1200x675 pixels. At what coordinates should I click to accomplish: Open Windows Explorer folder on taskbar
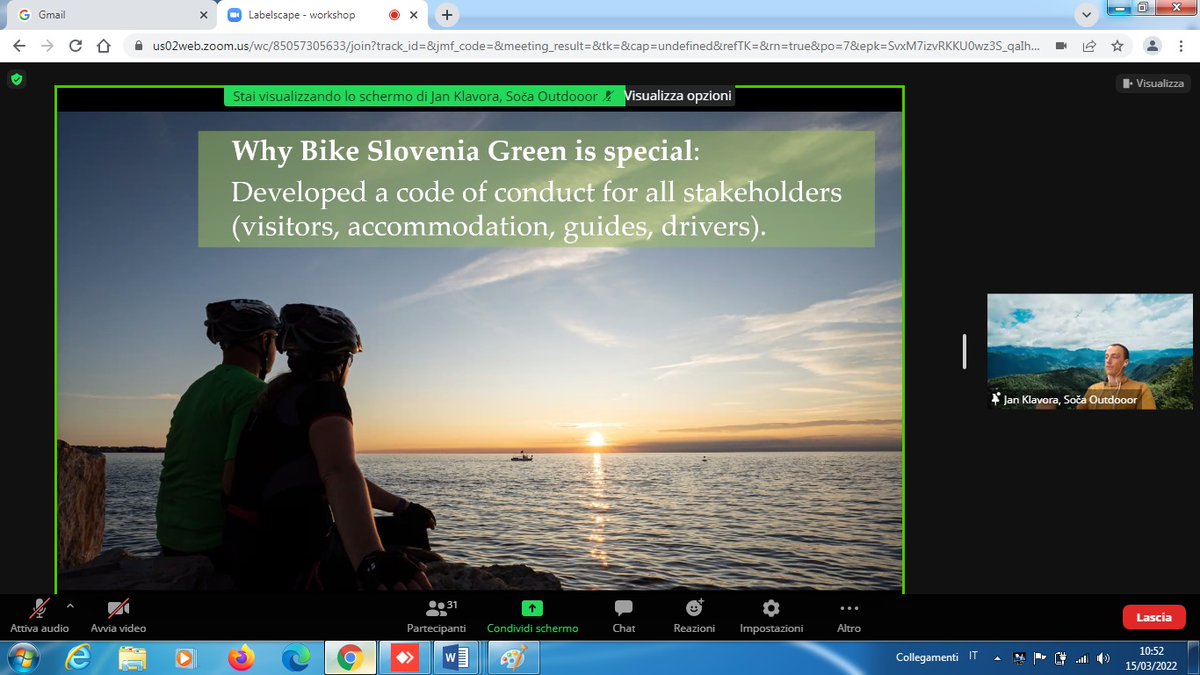coord(133,657)
